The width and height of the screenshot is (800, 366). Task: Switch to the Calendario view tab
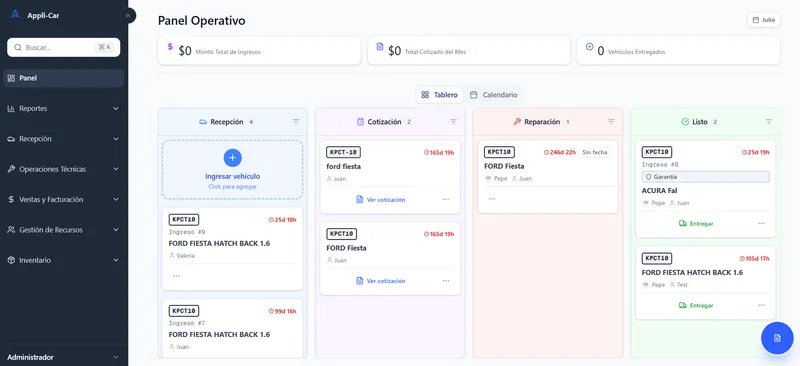click(x=494, y=95)
